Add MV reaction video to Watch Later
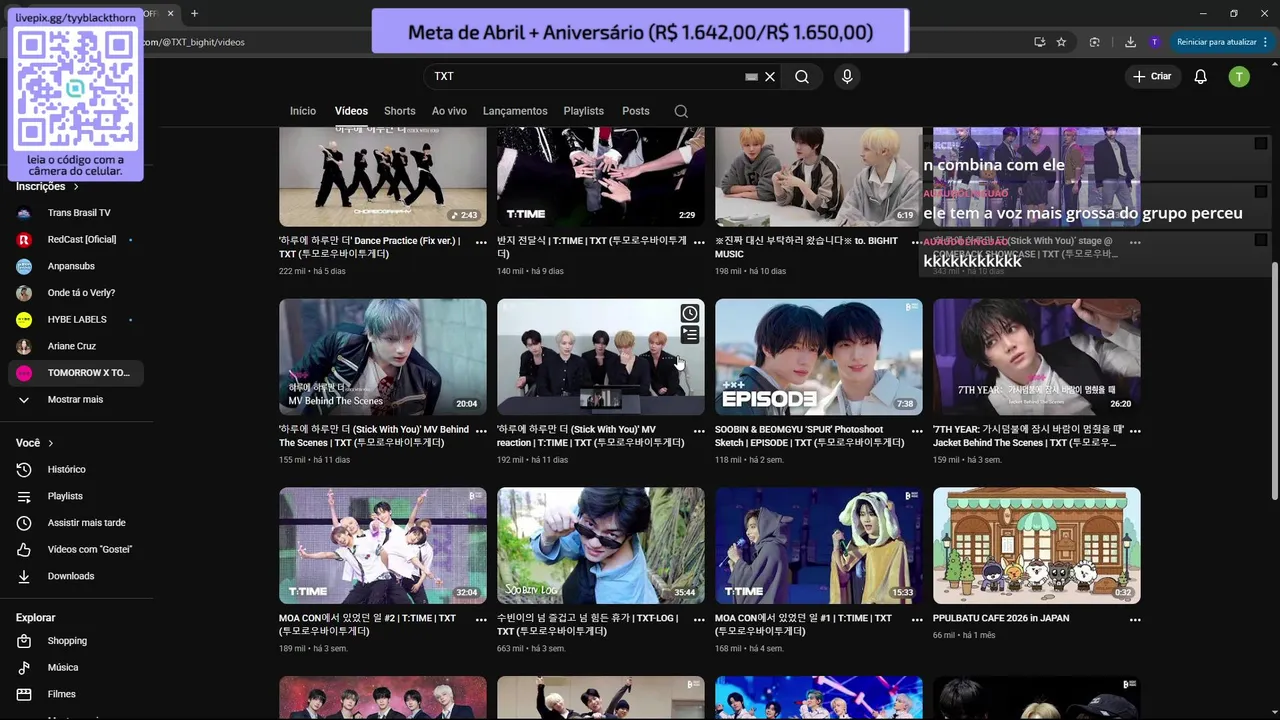The height and width of the screenshot is (720, 1280). [690, 313]
